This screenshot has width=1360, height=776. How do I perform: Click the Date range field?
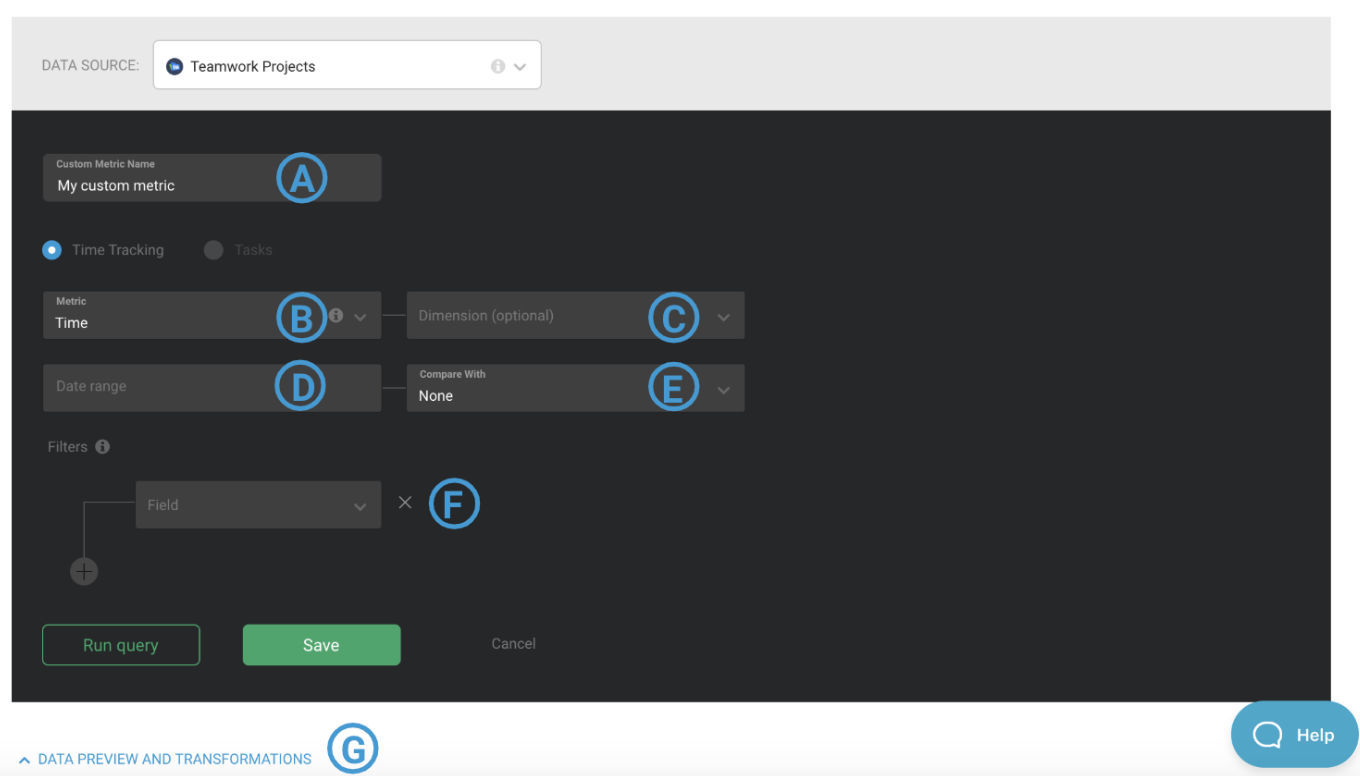(212, 387)
